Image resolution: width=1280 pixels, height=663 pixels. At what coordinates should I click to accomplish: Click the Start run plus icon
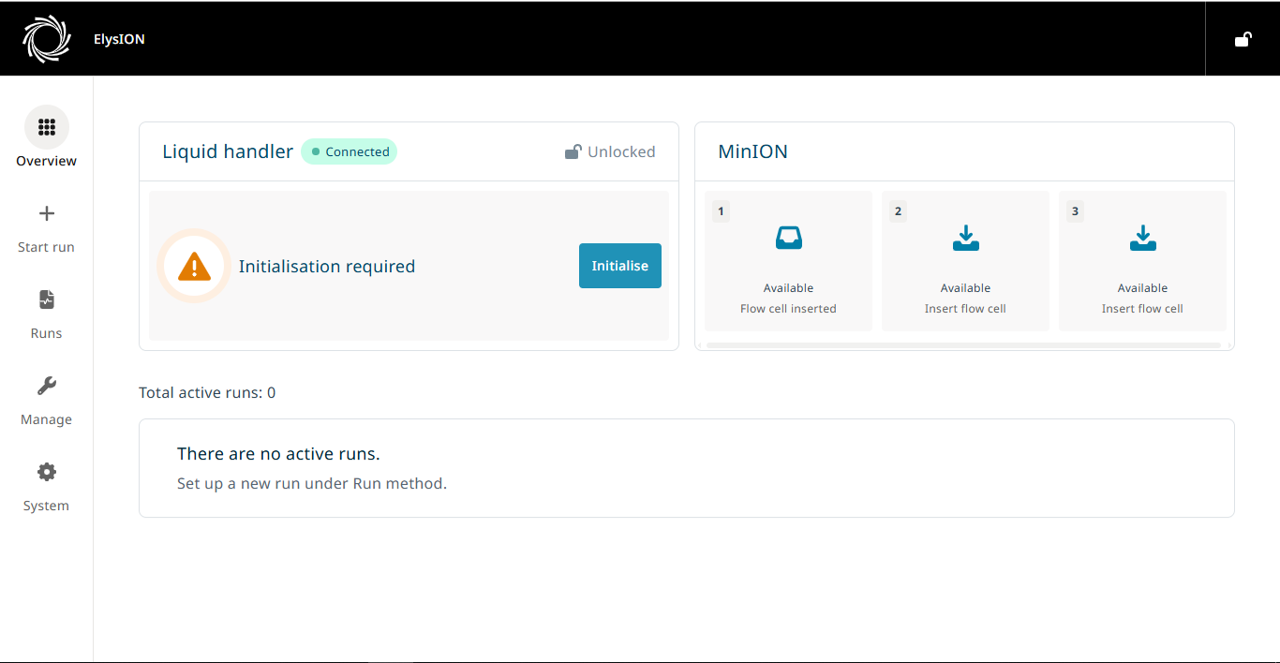(x=46, y=213)
